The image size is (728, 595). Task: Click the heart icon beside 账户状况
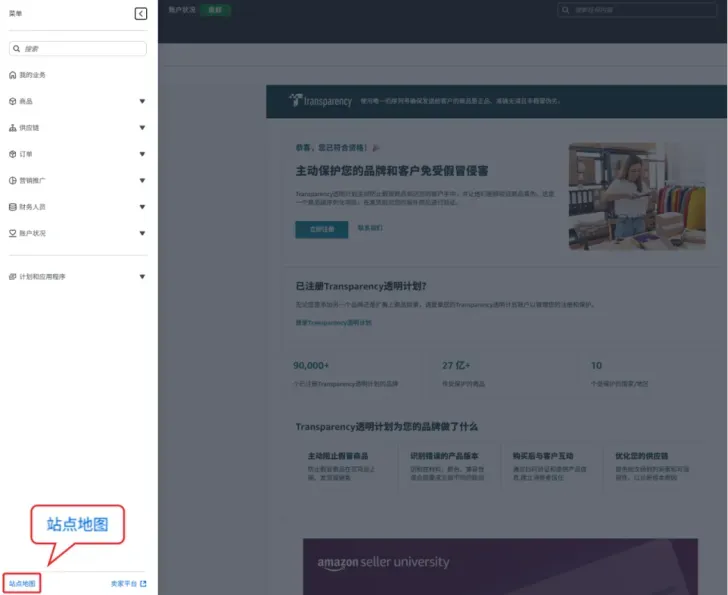pyautogui.click(x=13, y=233)
